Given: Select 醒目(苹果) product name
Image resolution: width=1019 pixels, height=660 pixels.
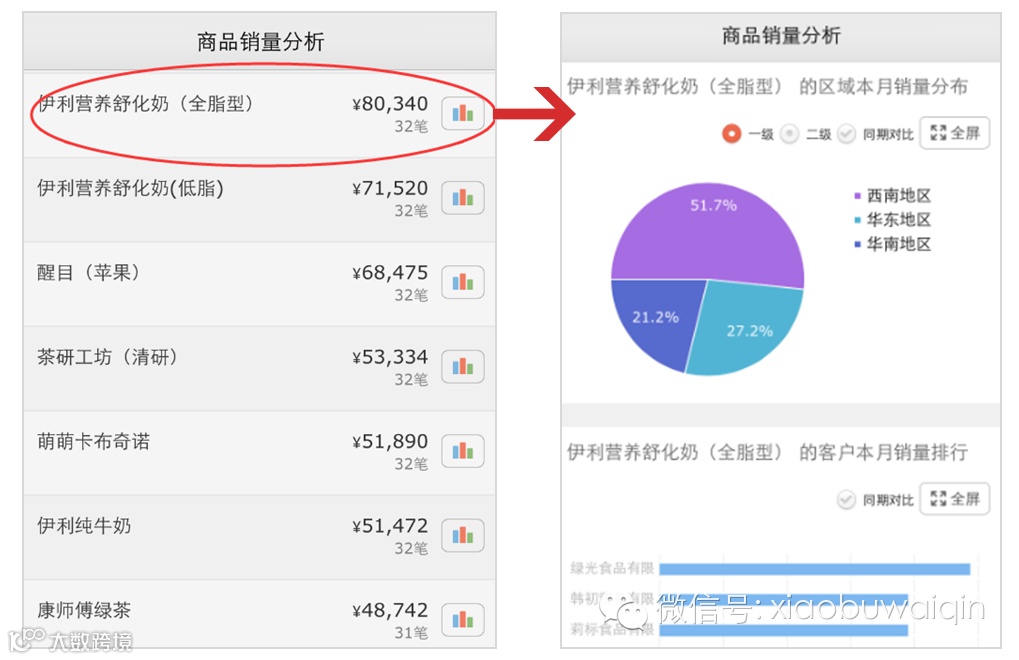Looking at the screenshot, I should (x=88, y=272).
